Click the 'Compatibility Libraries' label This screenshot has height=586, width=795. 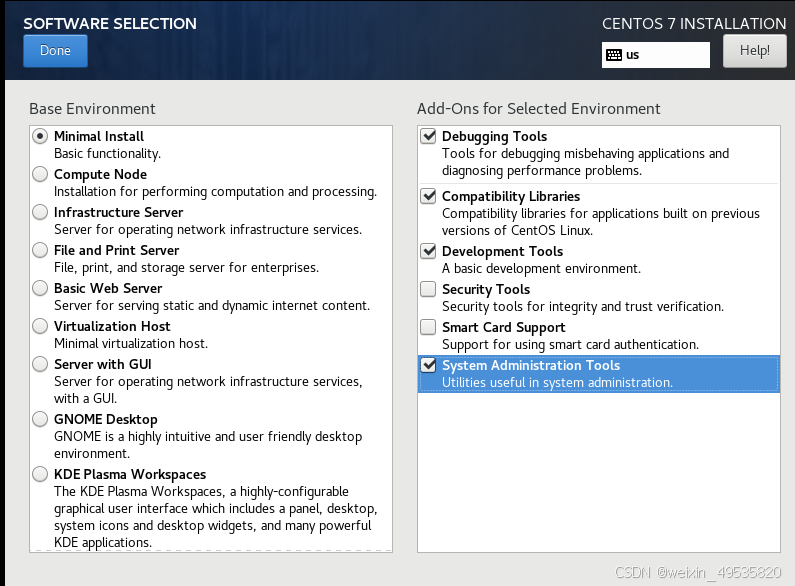[511, 196]
